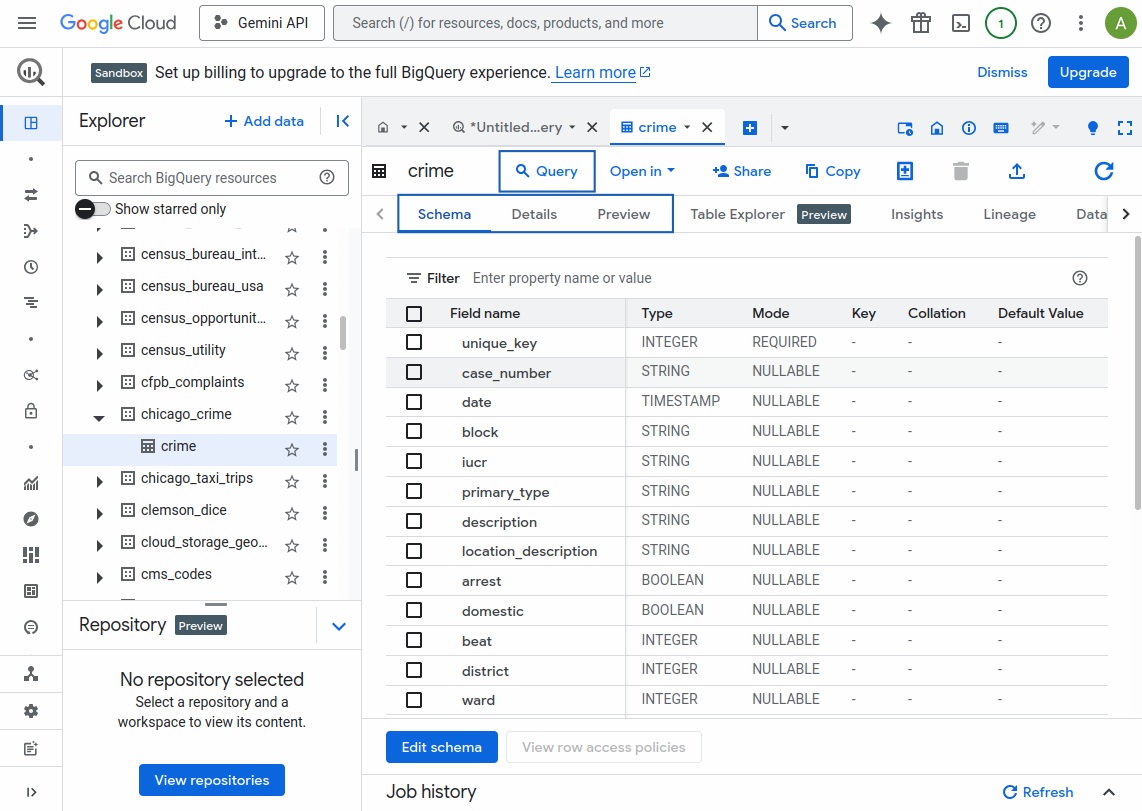Click View repositories button

click(212, 780)
